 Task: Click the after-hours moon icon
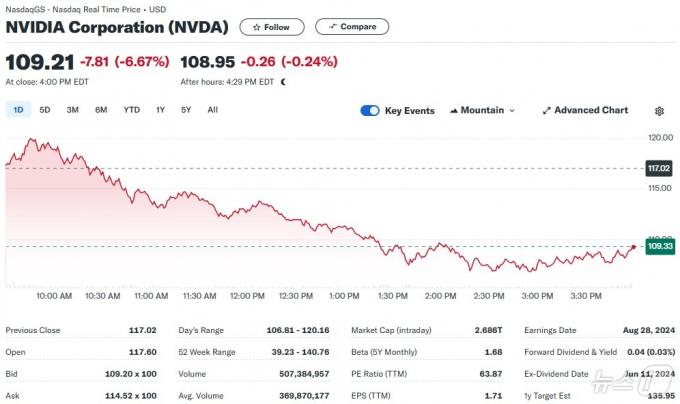point(283,82)
